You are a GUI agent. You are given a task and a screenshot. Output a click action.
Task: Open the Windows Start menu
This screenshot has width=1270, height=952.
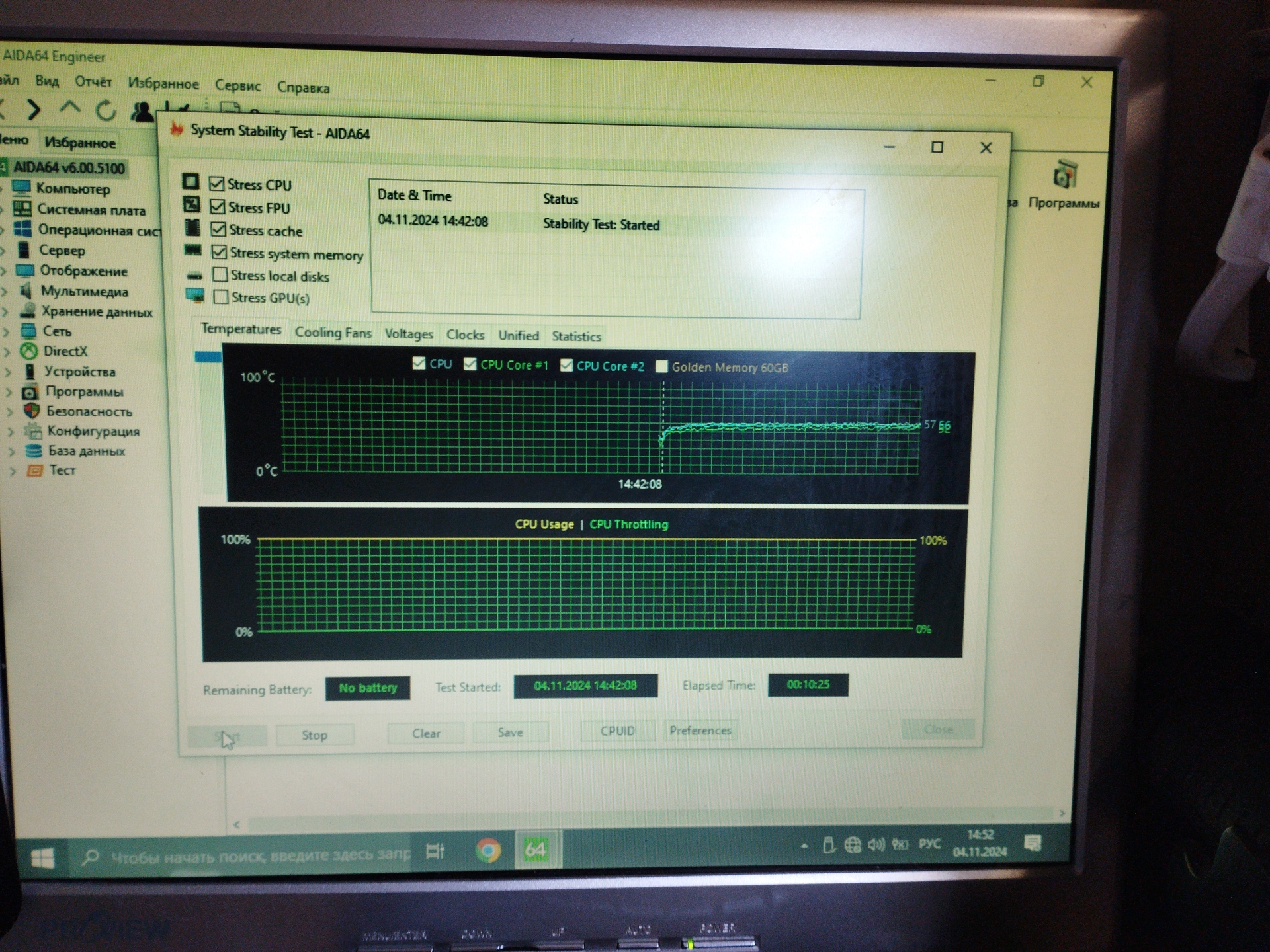tap(43, 859)
